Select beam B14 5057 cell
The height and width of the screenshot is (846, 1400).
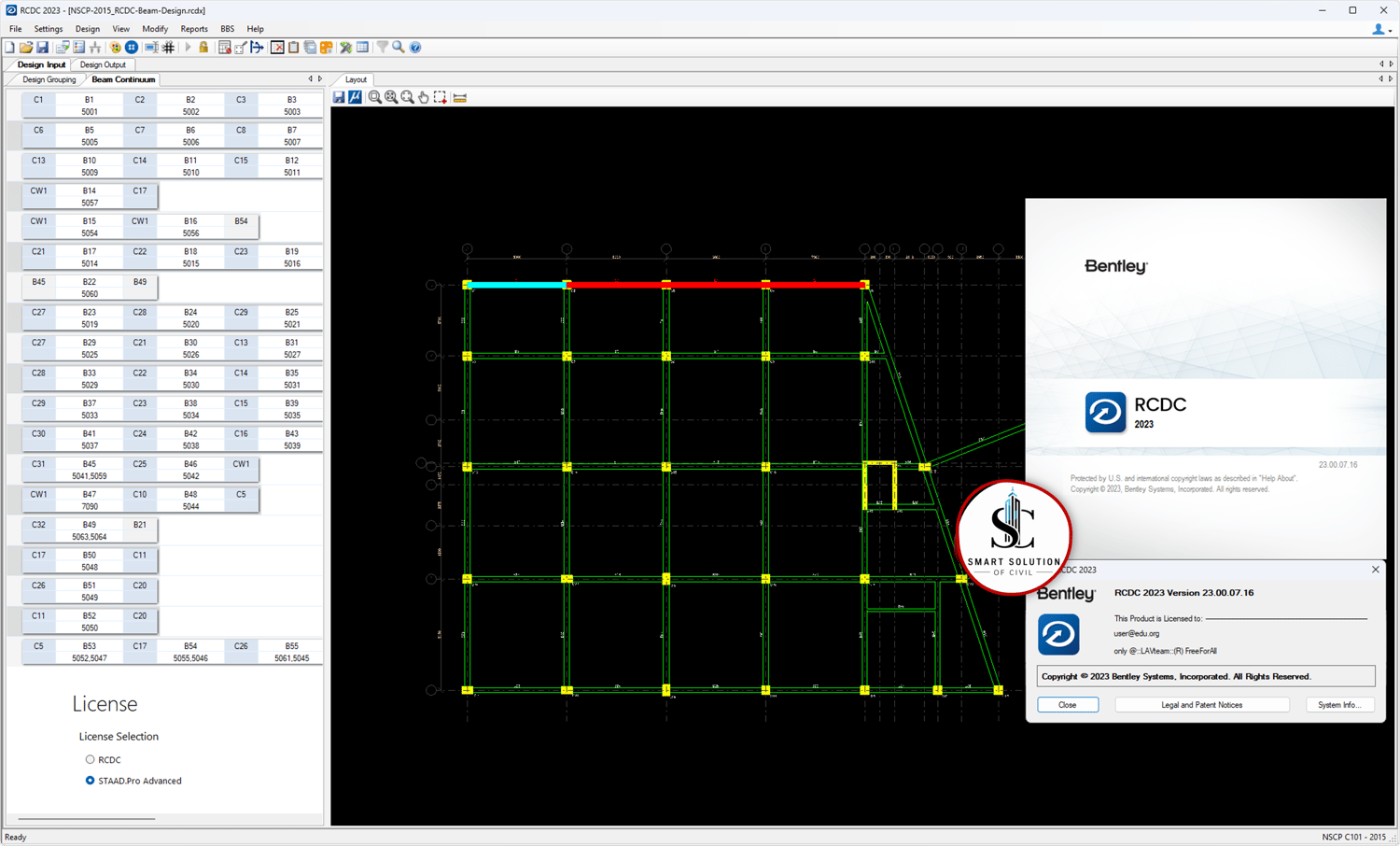point(90,197)
